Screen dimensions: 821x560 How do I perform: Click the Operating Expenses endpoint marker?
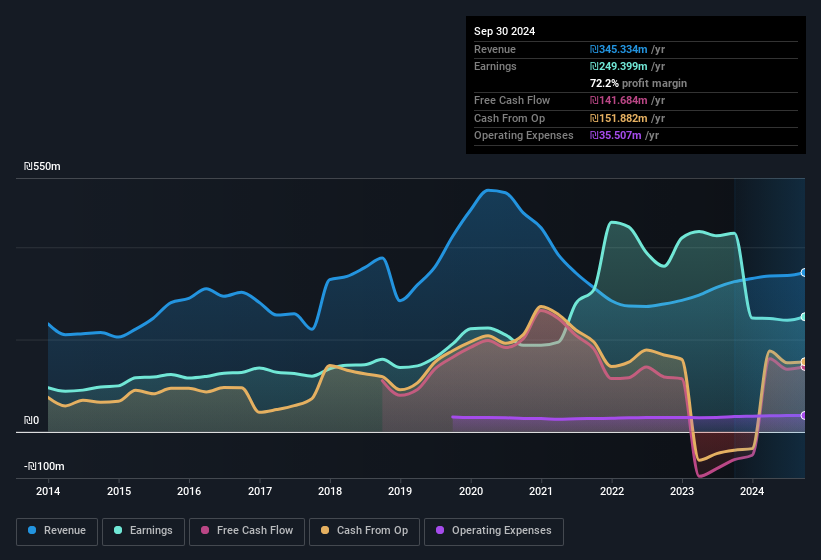pyautogui.click(x=804, y=415)
